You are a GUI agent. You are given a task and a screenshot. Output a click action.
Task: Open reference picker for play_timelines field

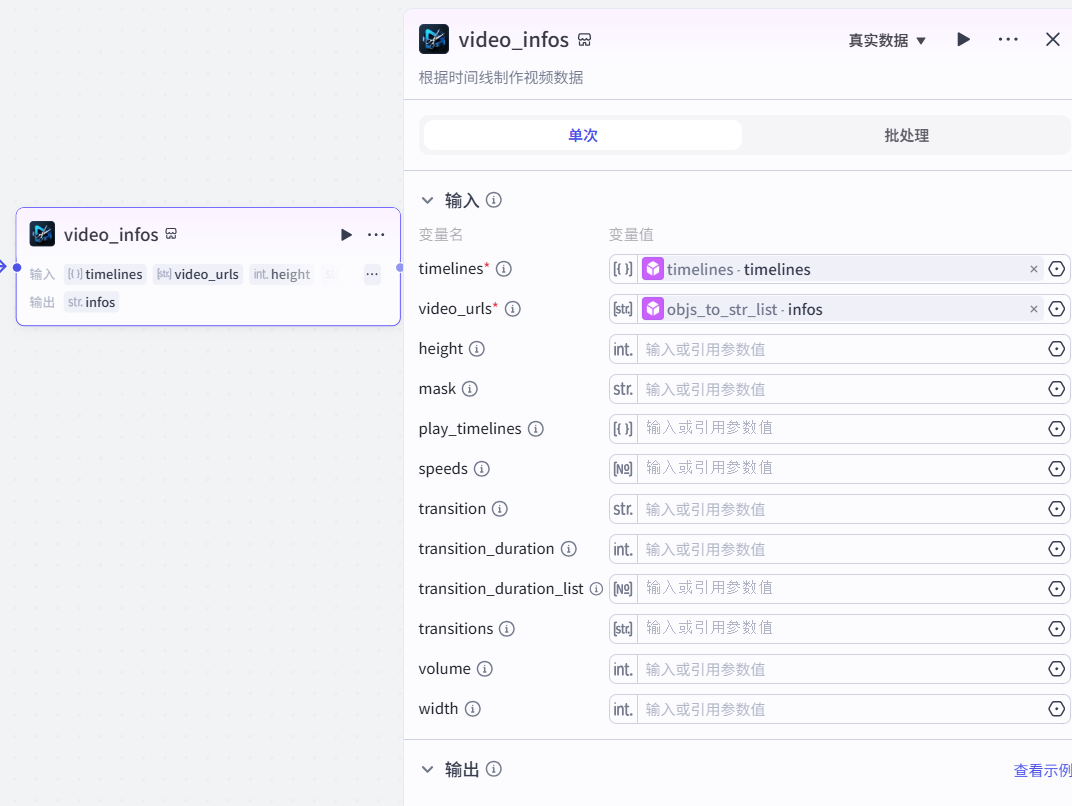(x=1056, y=429)
